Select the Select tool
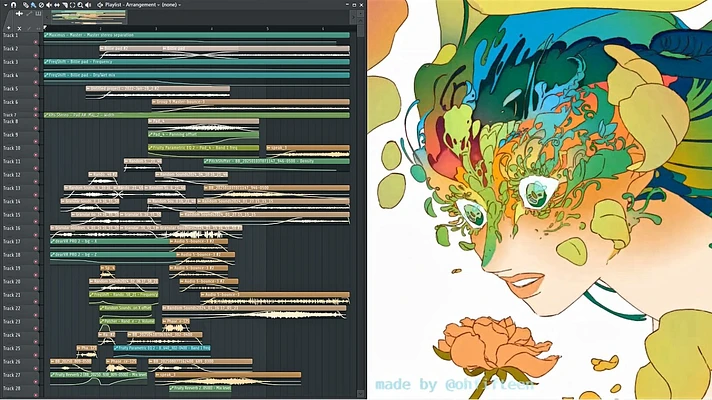Screen dimensions: 712x400 click(72, 5)
